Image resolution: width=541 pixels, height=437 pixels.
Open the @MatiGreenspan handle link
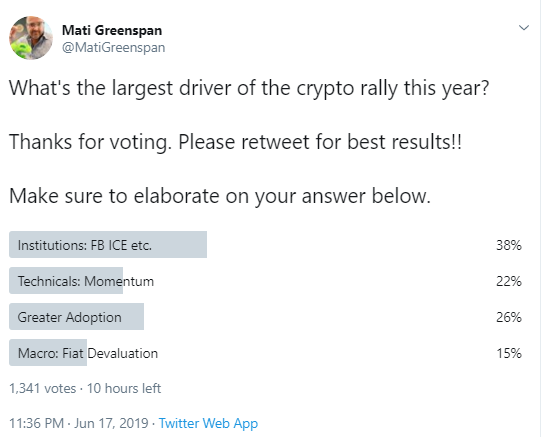tap(114, 48)
